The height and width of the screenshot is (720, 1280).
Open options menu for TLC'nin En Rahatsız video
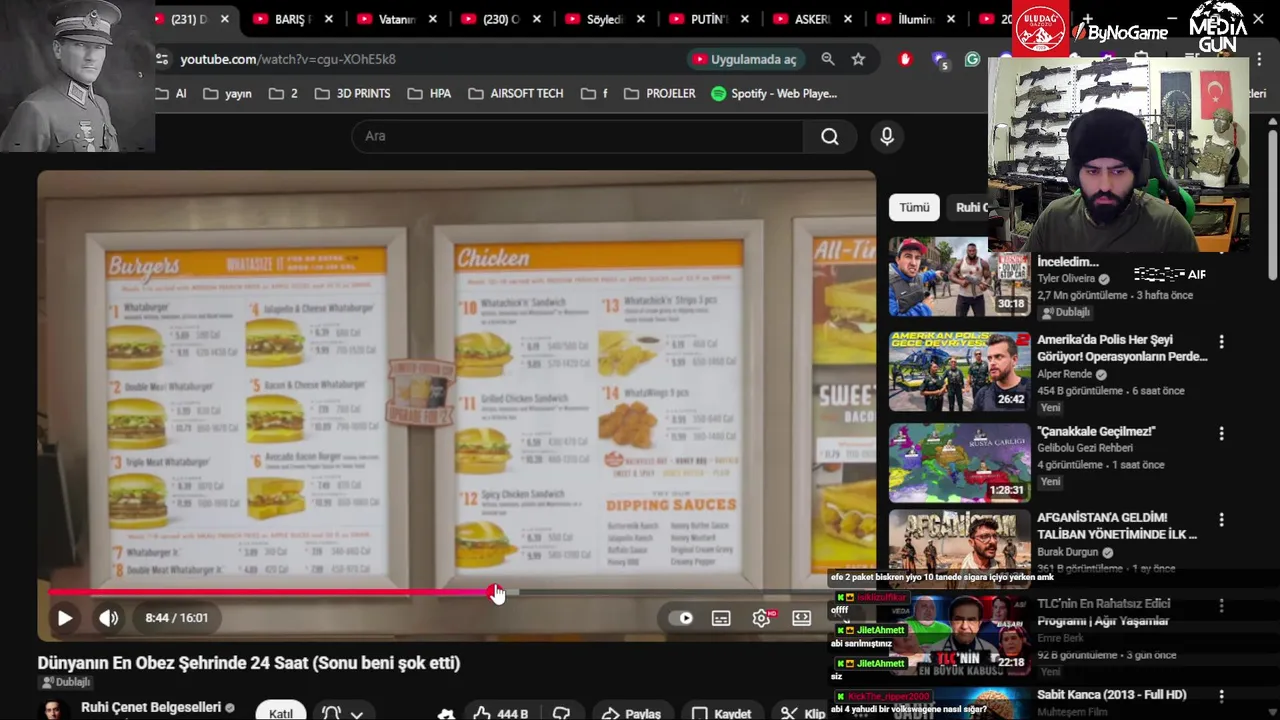point(1221,606)
